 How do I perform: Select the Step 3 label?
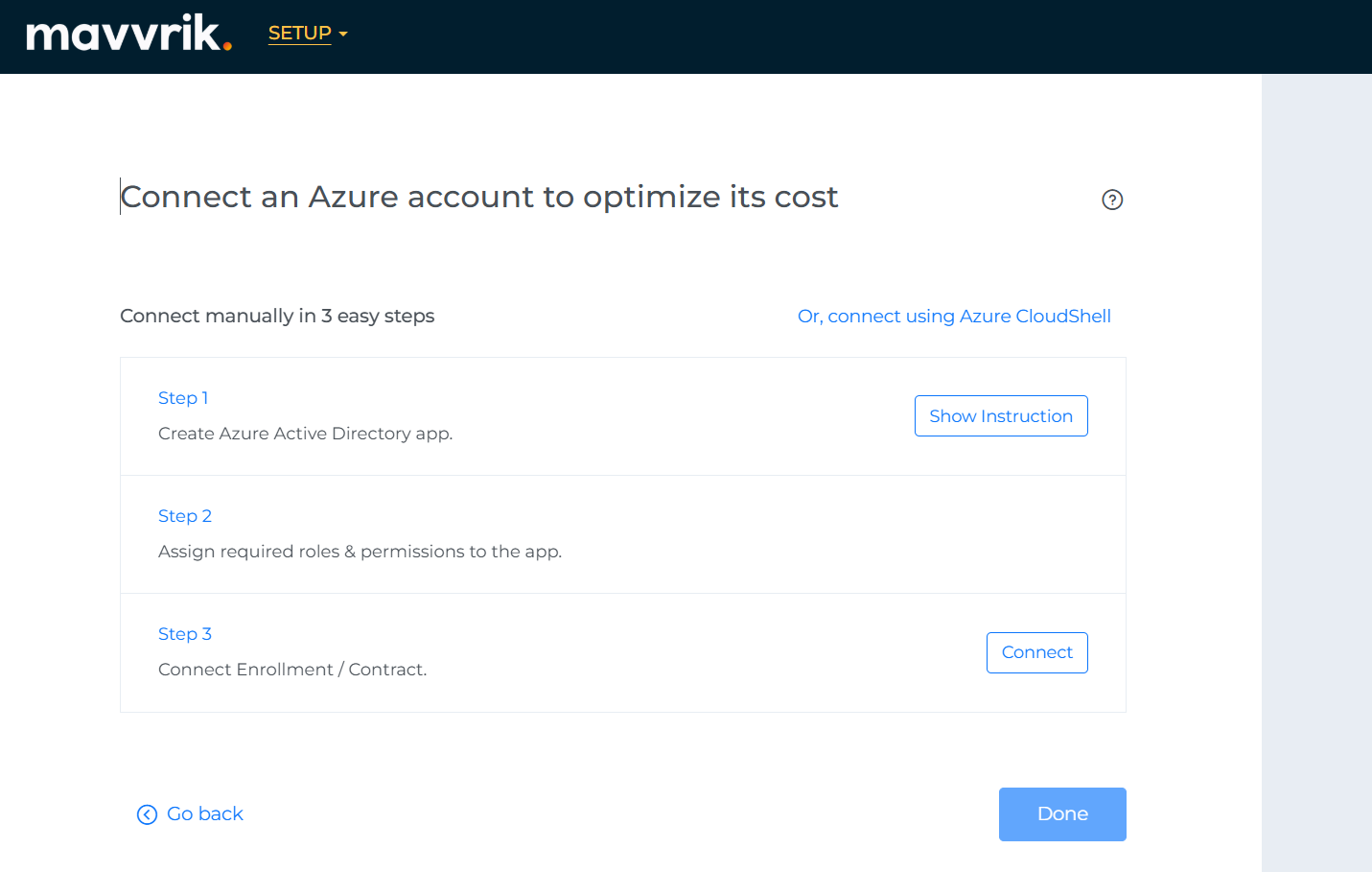[185, 634]
